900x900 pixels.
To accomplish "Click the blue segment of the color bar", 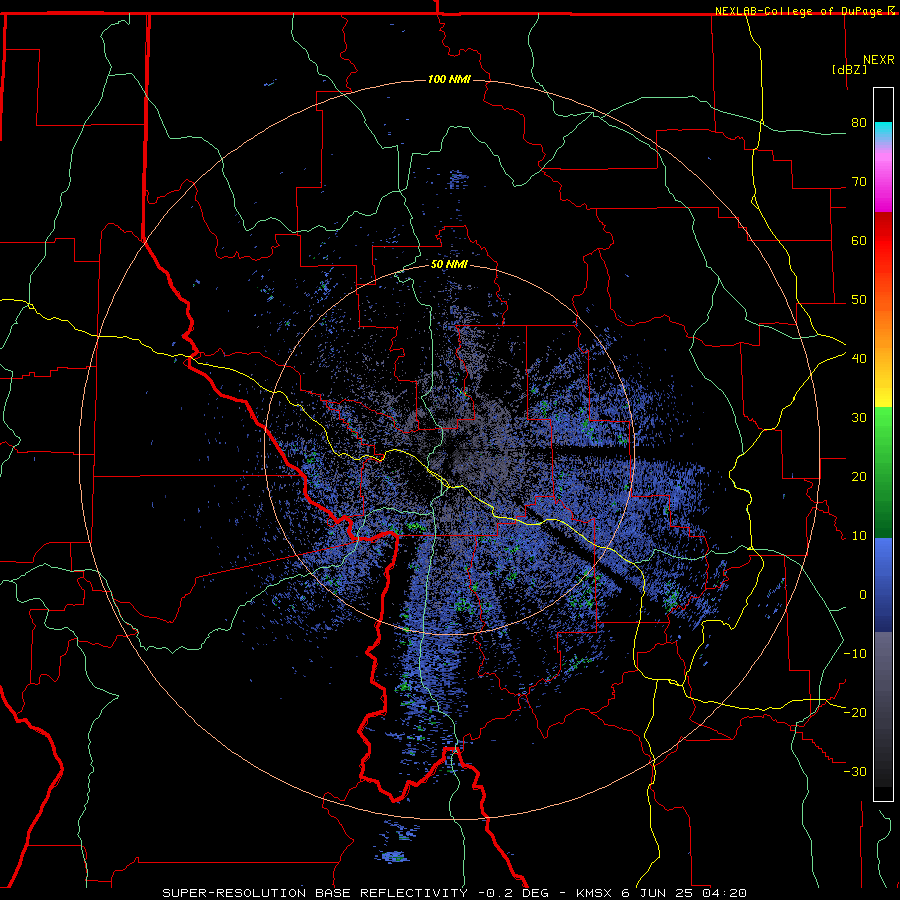I will click(x=883, y=585).
